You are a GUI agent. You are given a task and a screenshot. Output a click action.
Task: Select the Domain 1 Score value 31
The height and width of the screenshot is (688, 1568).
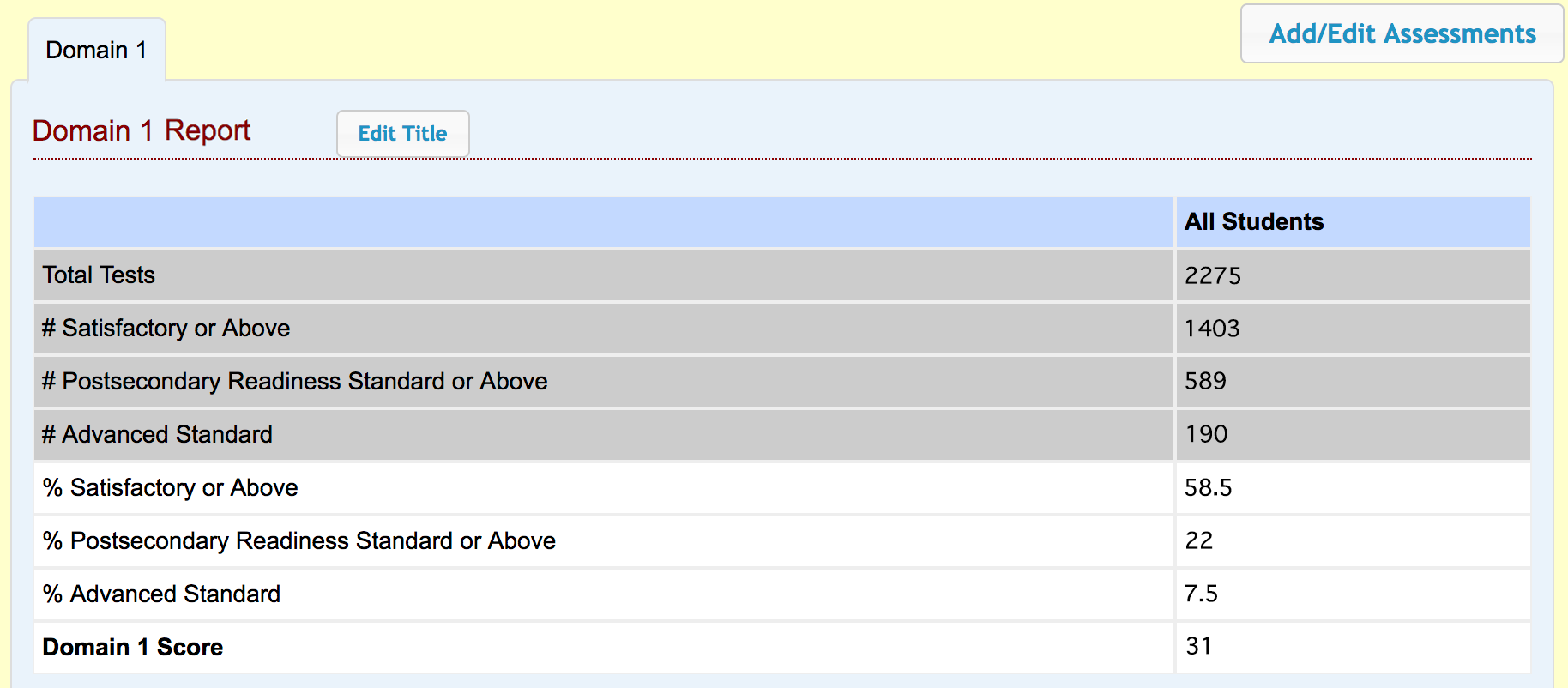pyautogui.click(x=1198, y=647)
